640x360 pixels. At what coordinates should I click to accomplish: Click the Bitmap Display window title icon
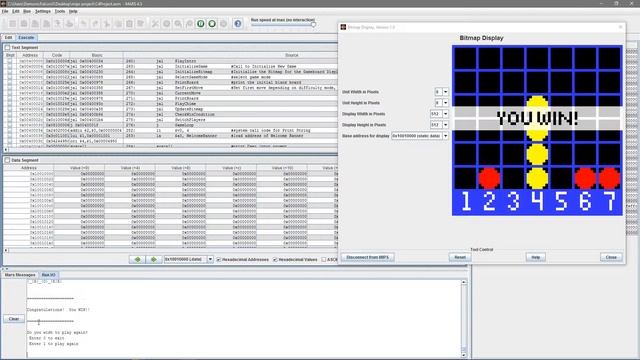coord(343,27)
